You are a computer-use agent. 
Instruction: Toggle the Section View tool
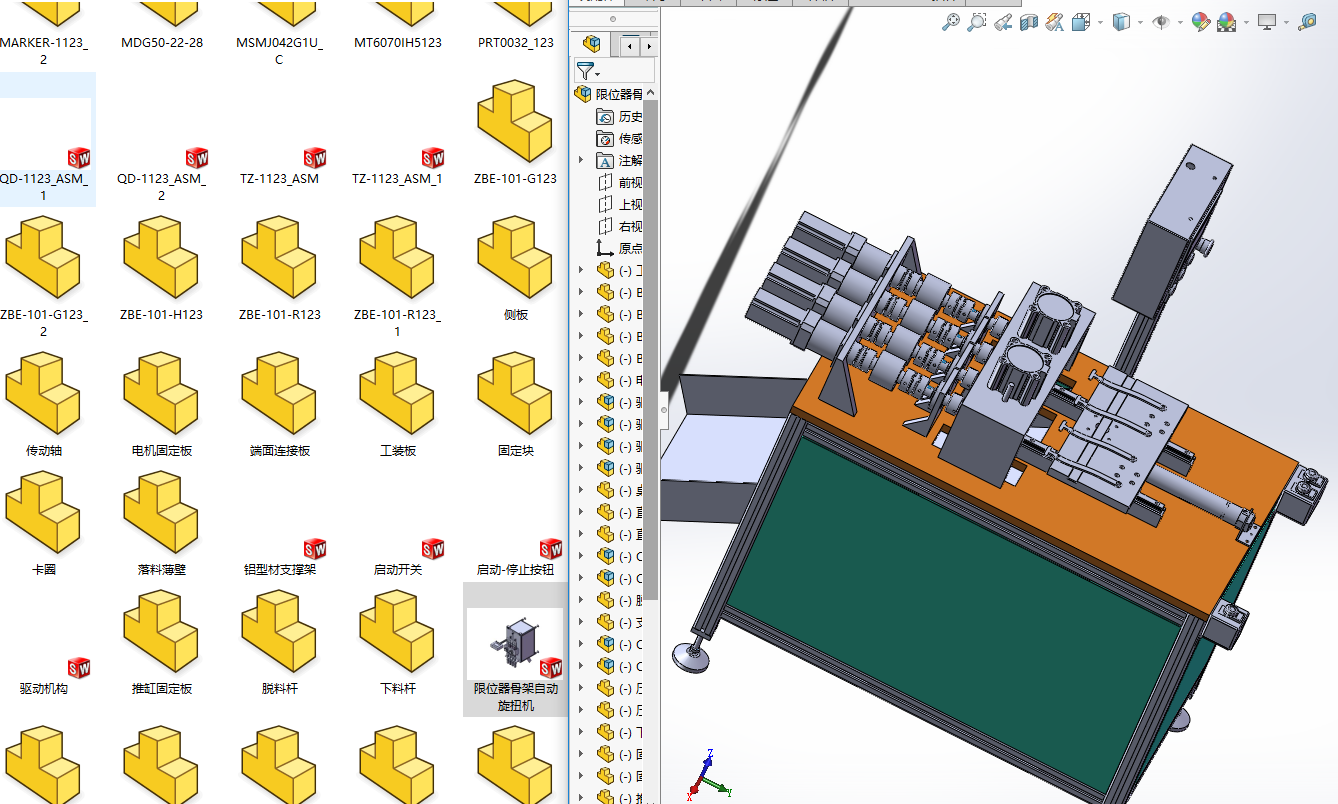click(1029, 22)
